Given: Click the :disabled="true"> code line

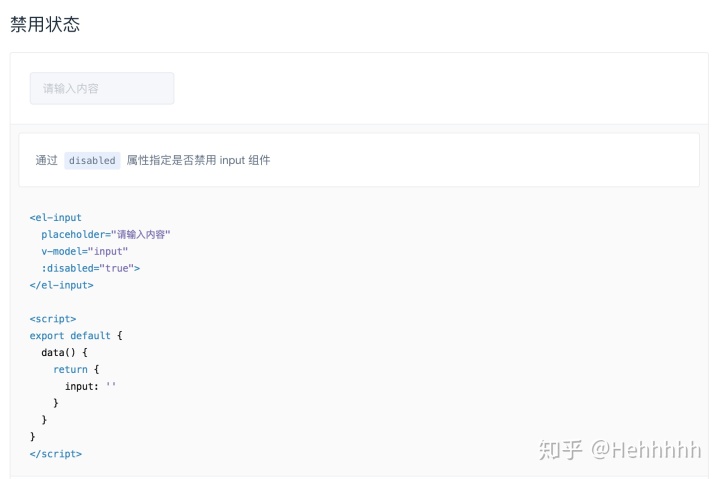Looking at the screenshot, I should pos(90,268).
